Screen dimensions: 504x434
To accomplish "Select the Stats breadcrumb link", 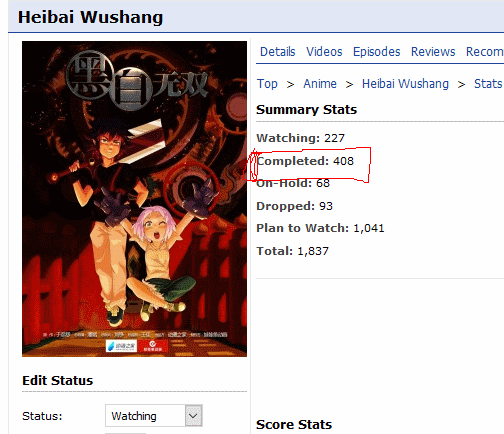I will [488, 84].
